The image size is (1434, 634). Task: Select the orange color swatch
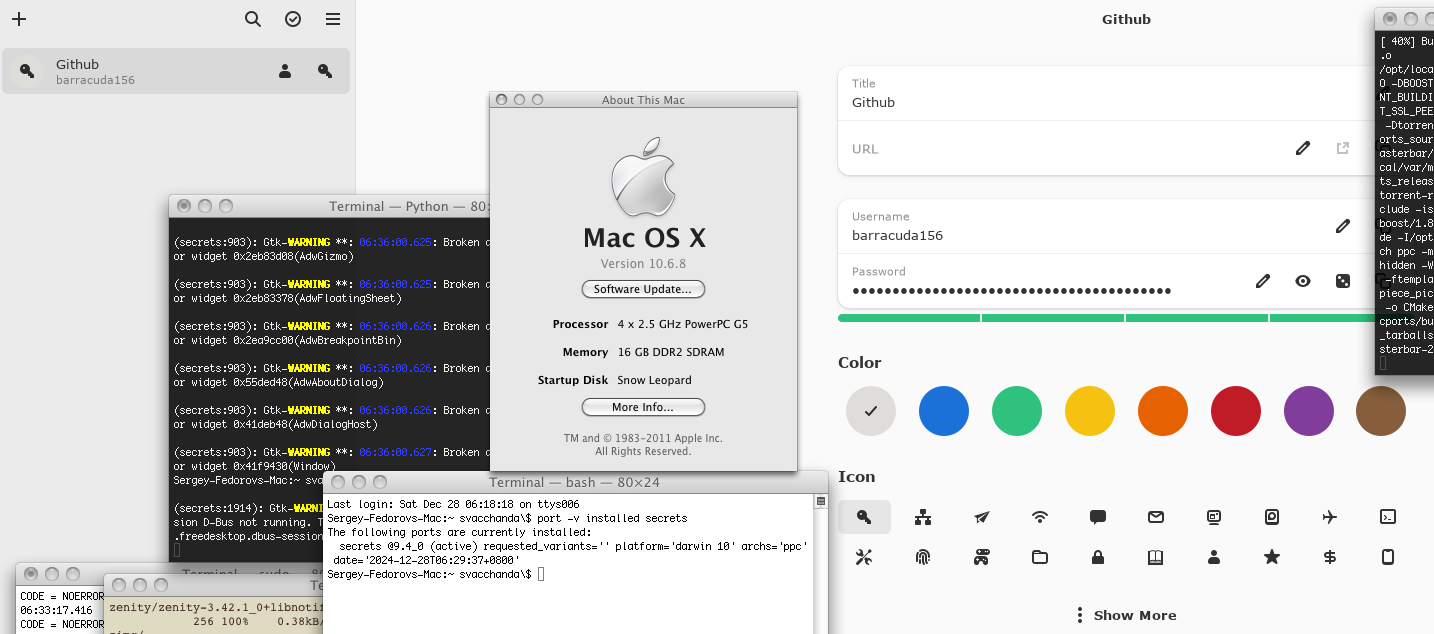tap(1163, 411)
